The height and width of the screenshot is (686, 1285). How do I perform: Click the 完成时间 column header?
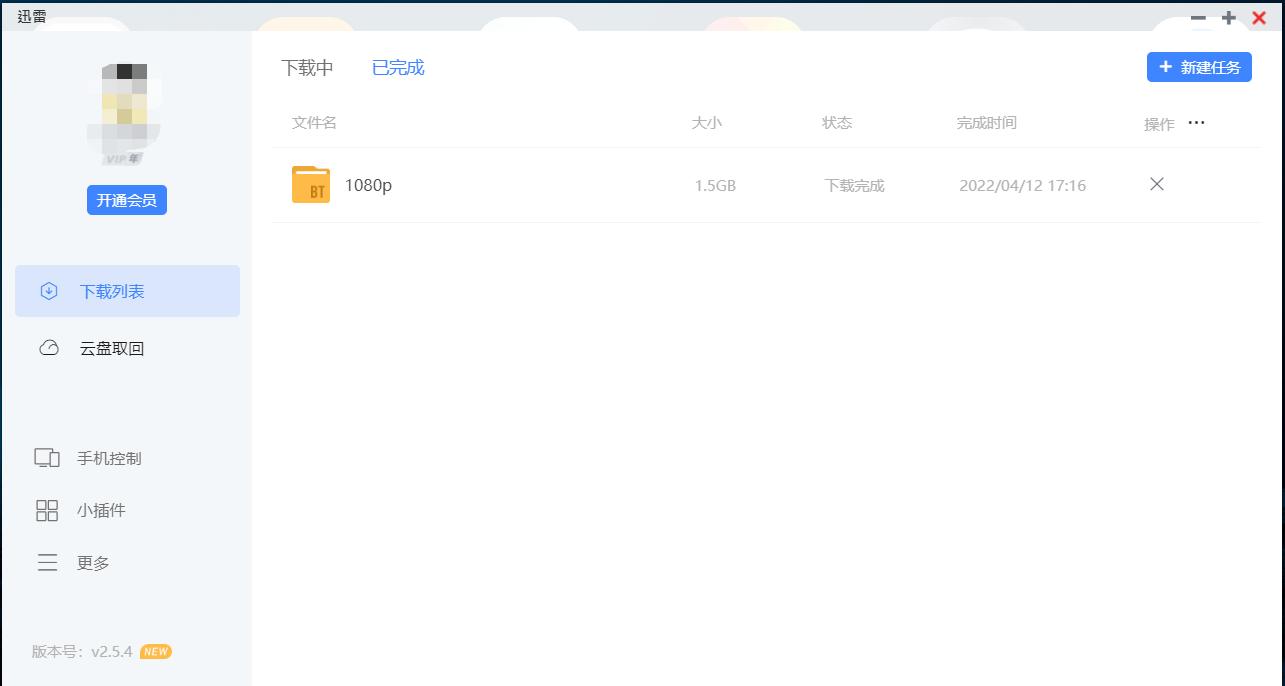click(x=987, y=122)
